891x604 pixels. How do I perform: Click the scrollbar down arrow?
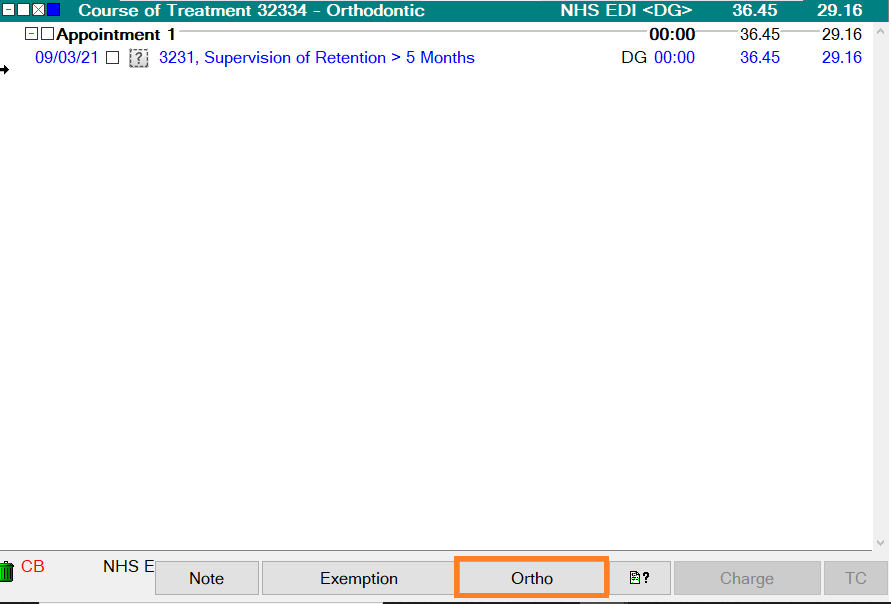(882, 541)
